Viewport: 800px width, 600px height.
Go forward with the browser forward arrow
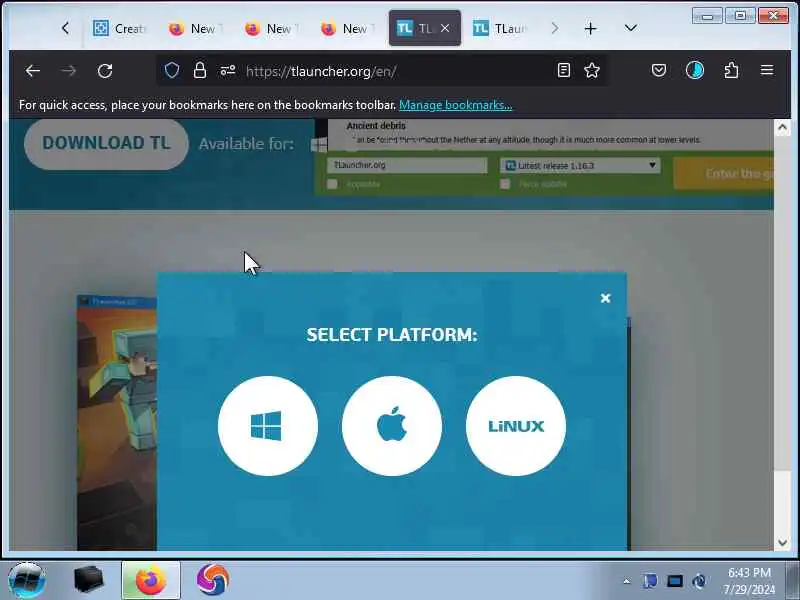(x=68, y=71)
